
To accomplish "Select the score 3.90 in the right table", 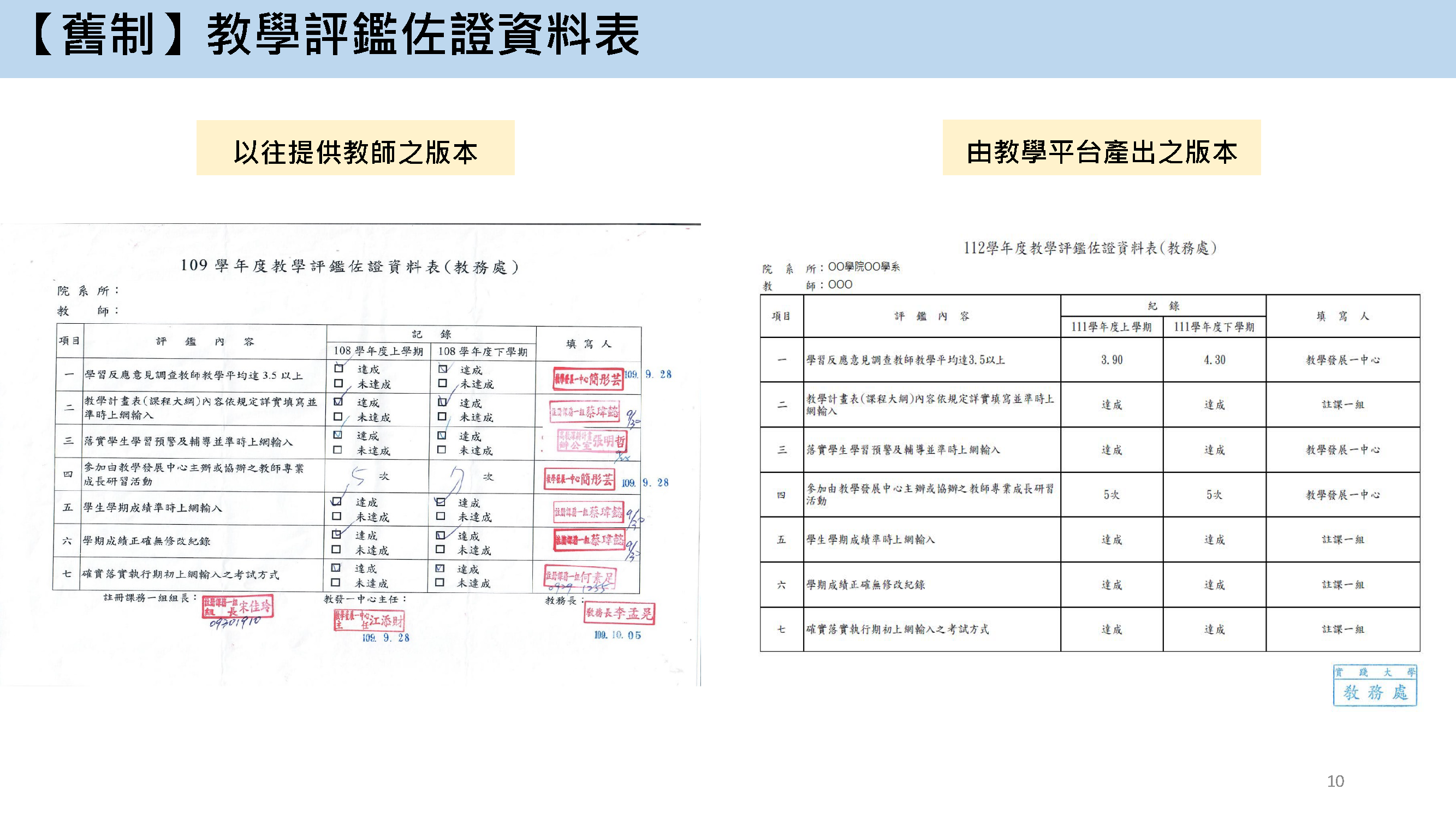I will [x=1112, y=359].
